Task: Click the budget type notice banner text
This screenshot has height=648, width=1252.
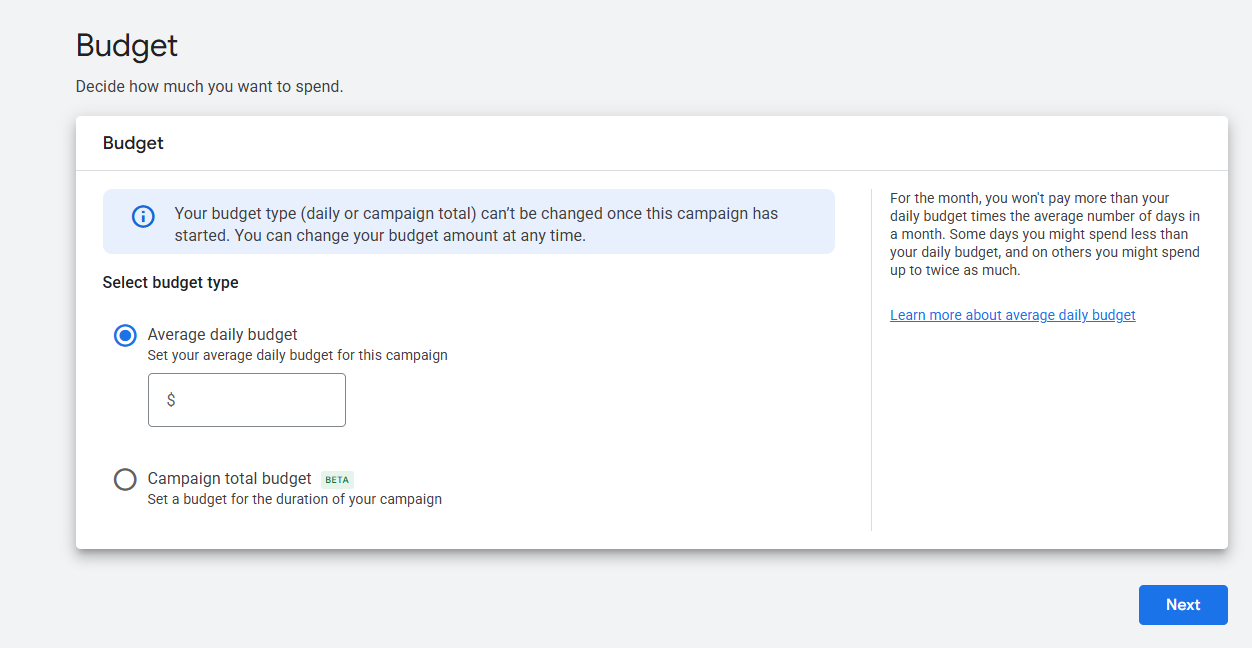Action: click(475, 225)
